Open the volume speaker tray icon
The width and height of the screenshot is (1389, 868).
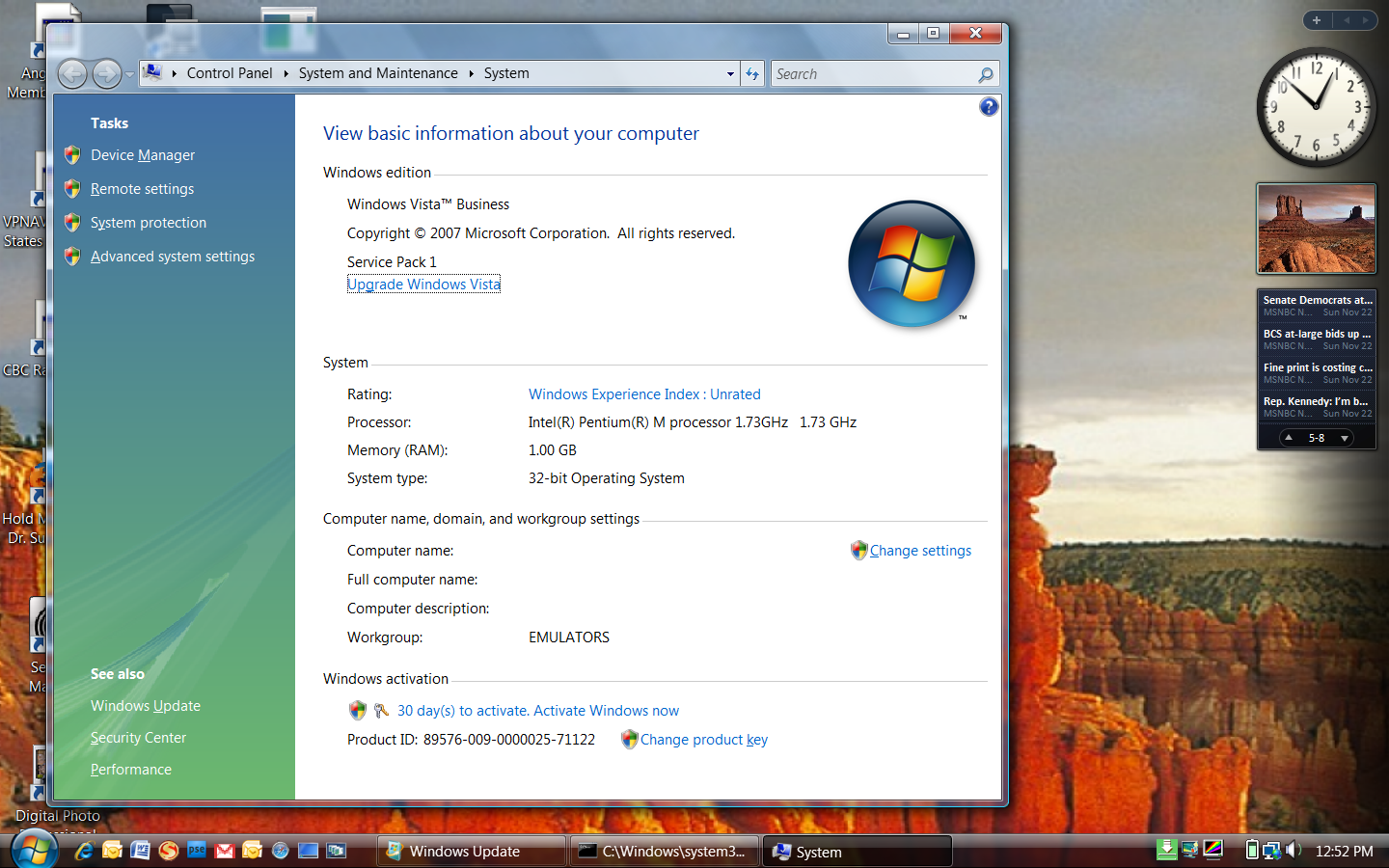[x=1294, y=850]
